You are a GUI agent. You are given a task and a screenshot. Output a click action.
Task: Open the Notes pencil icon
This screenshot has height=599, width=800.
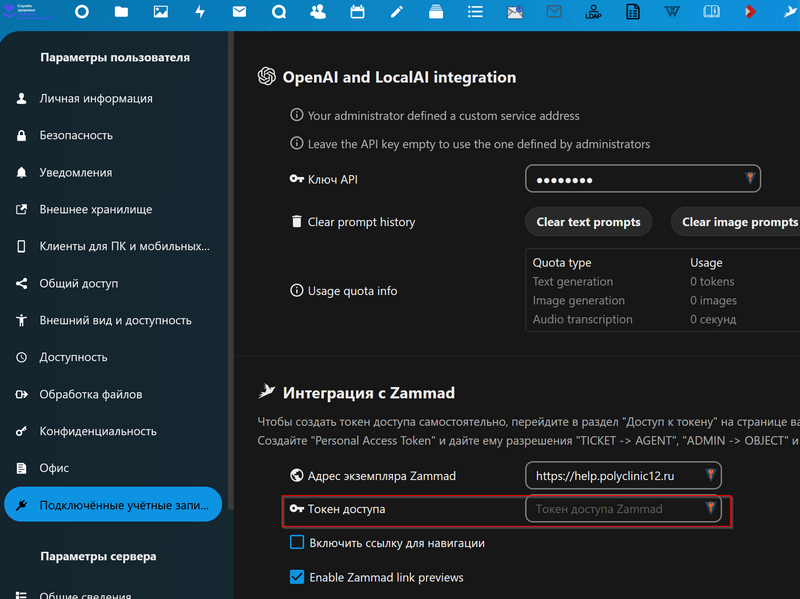pyautogui.click(x=397, y=12)
